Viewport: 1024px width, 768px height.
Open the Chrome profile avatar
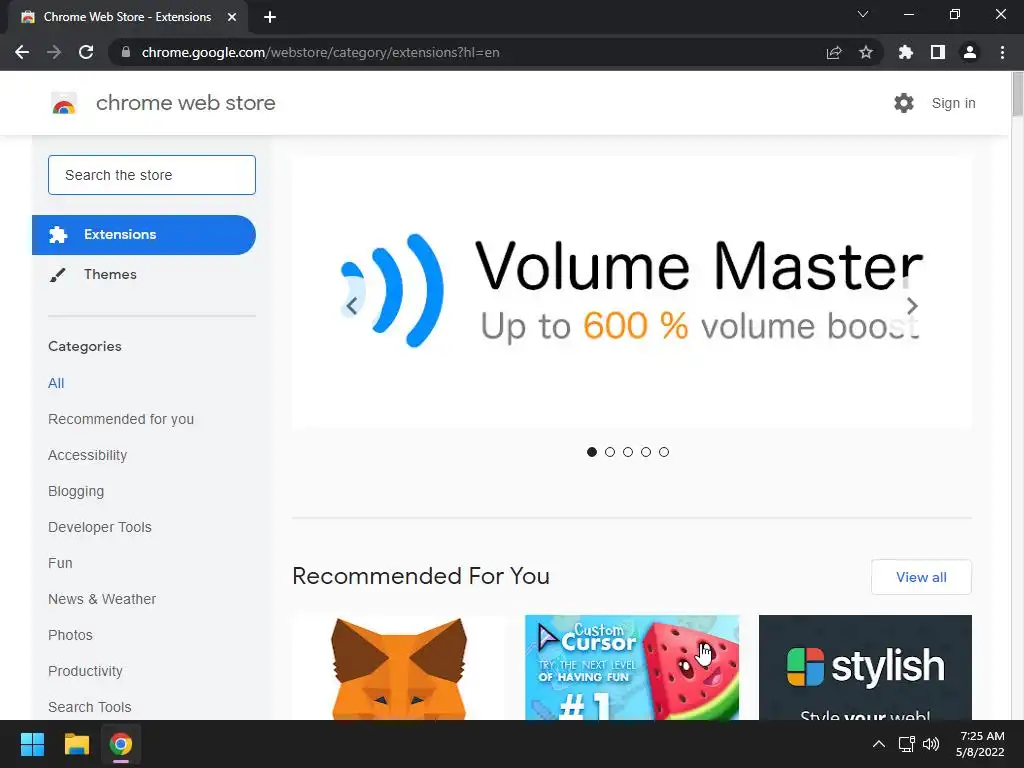[x=970, y=52]
